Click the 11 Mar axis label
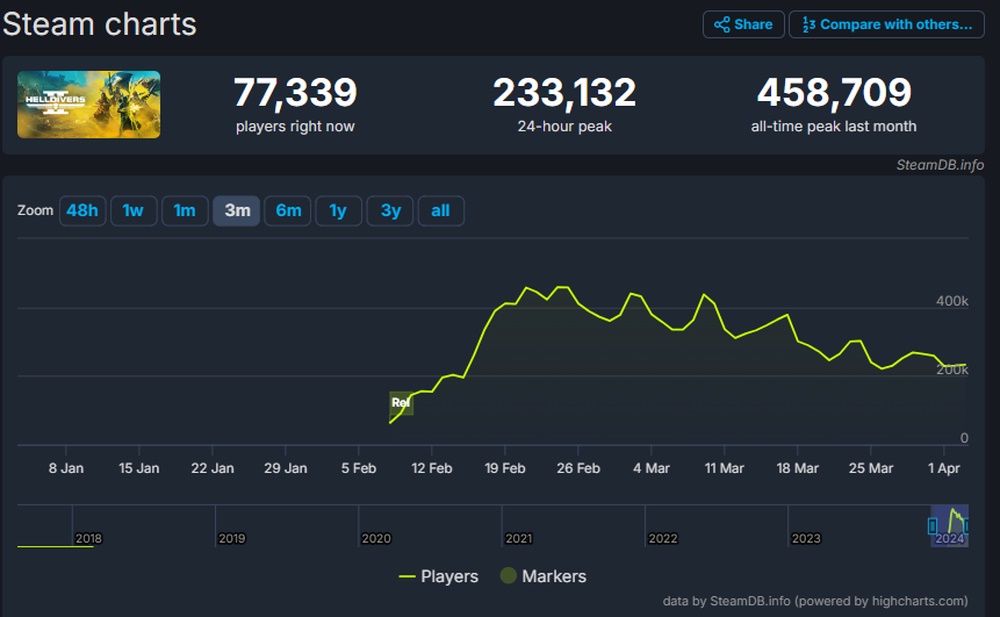This screenshot has height=617, width=1000. coord(724,468)
